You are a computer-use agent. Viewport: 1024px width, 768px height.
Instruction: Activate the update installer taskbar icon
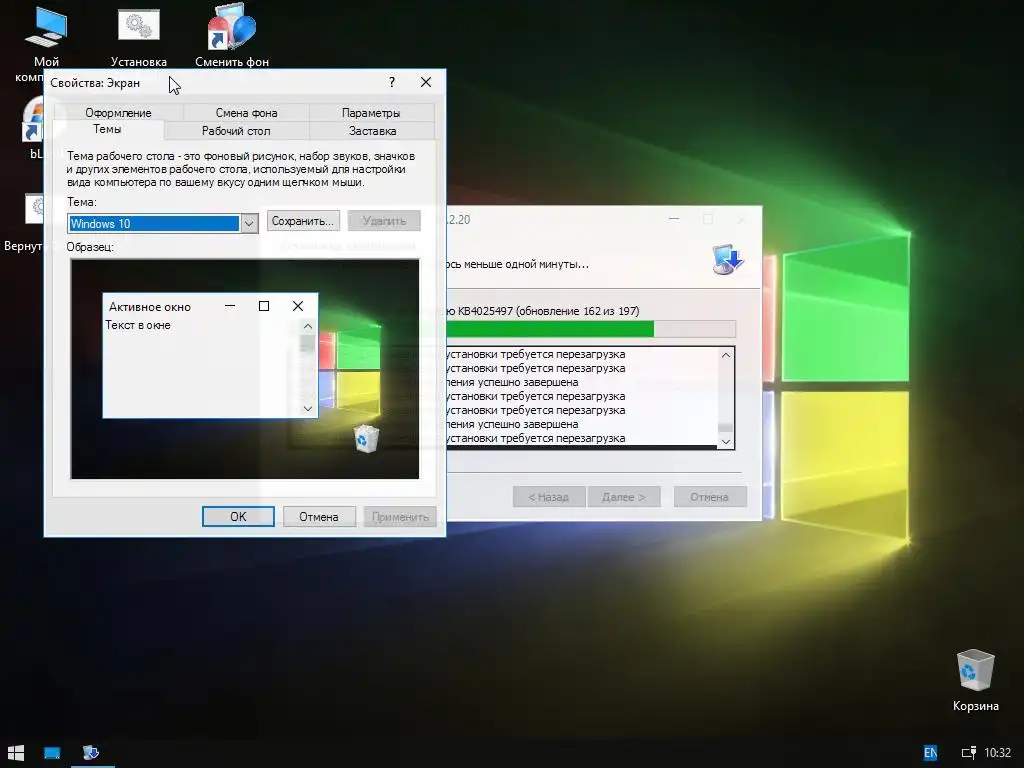91,752
